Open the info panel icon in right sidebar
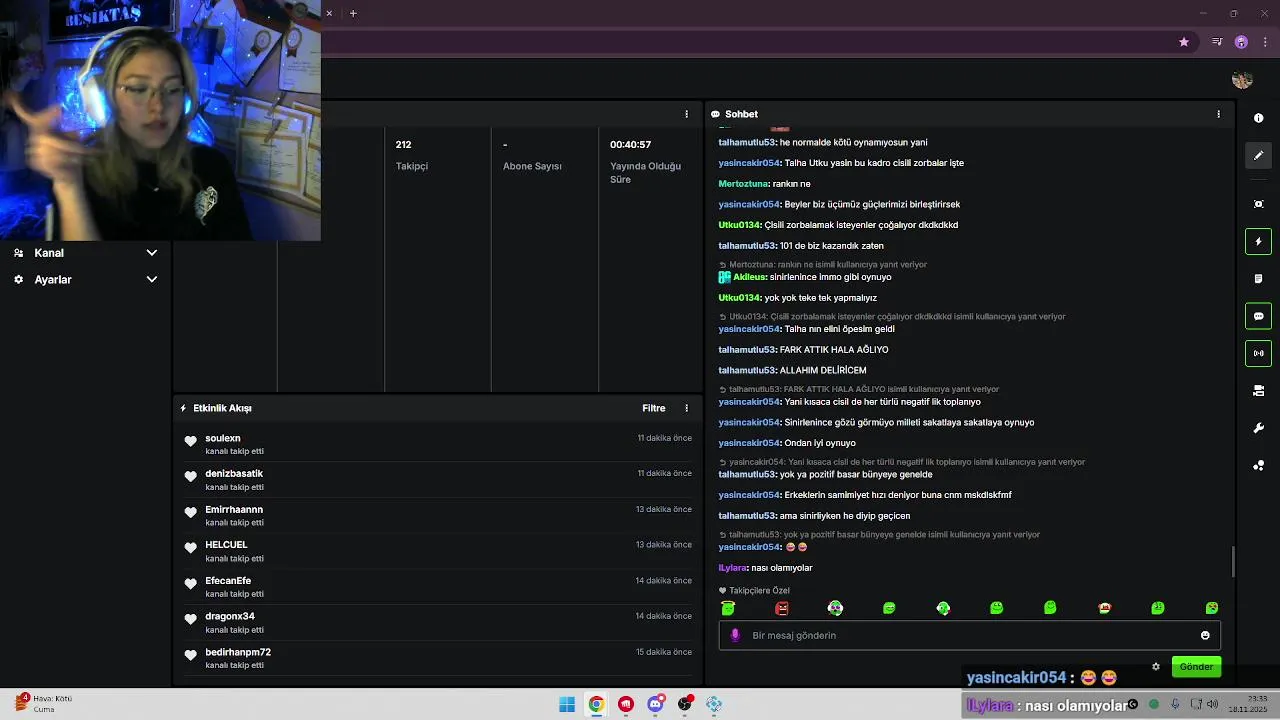This screenshot has width=1280, height=720. [x=1258, y=118]
